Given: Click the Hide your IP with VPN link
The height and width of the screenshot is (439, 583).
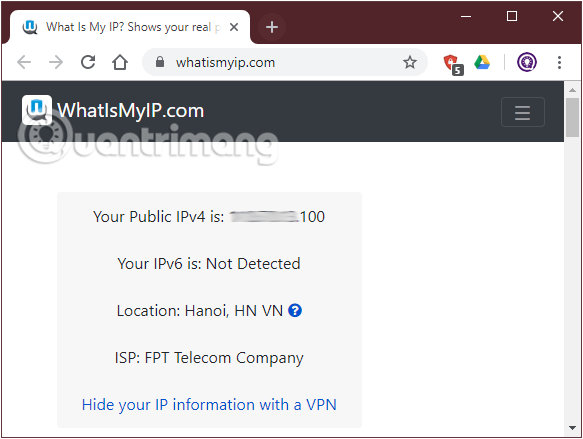Looking at the screenshot, I should pyautogui.click(x=209, y=404).
